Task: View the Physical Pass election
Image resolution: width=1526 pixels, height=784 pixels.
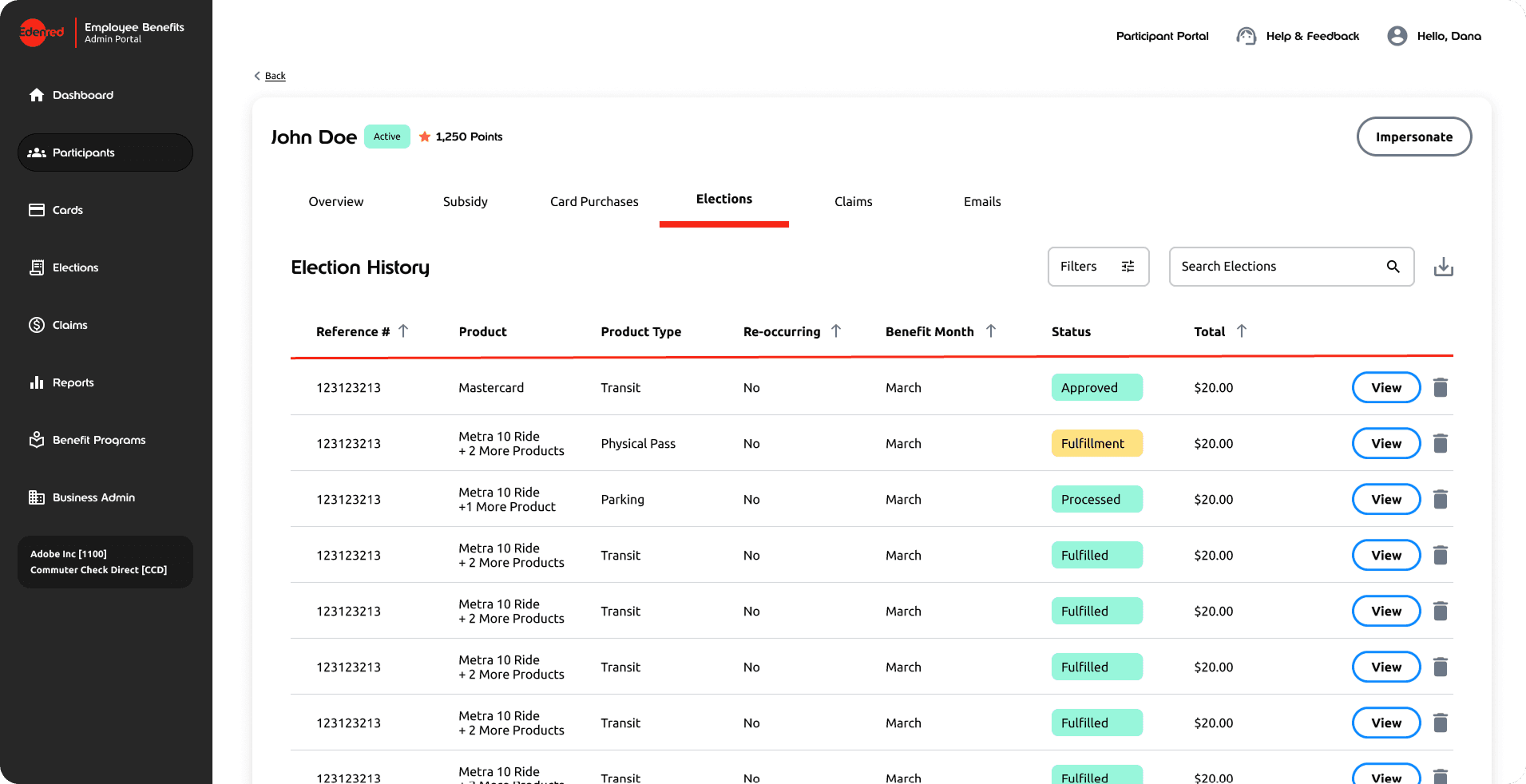Action: (1386, 443)
